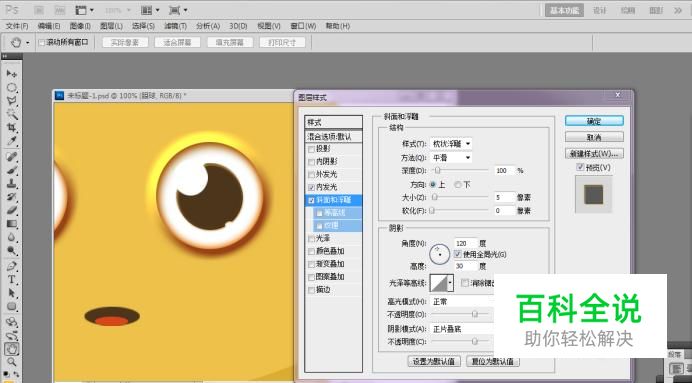
Task: Select the Zoom tool
Action: pos(11,362)
